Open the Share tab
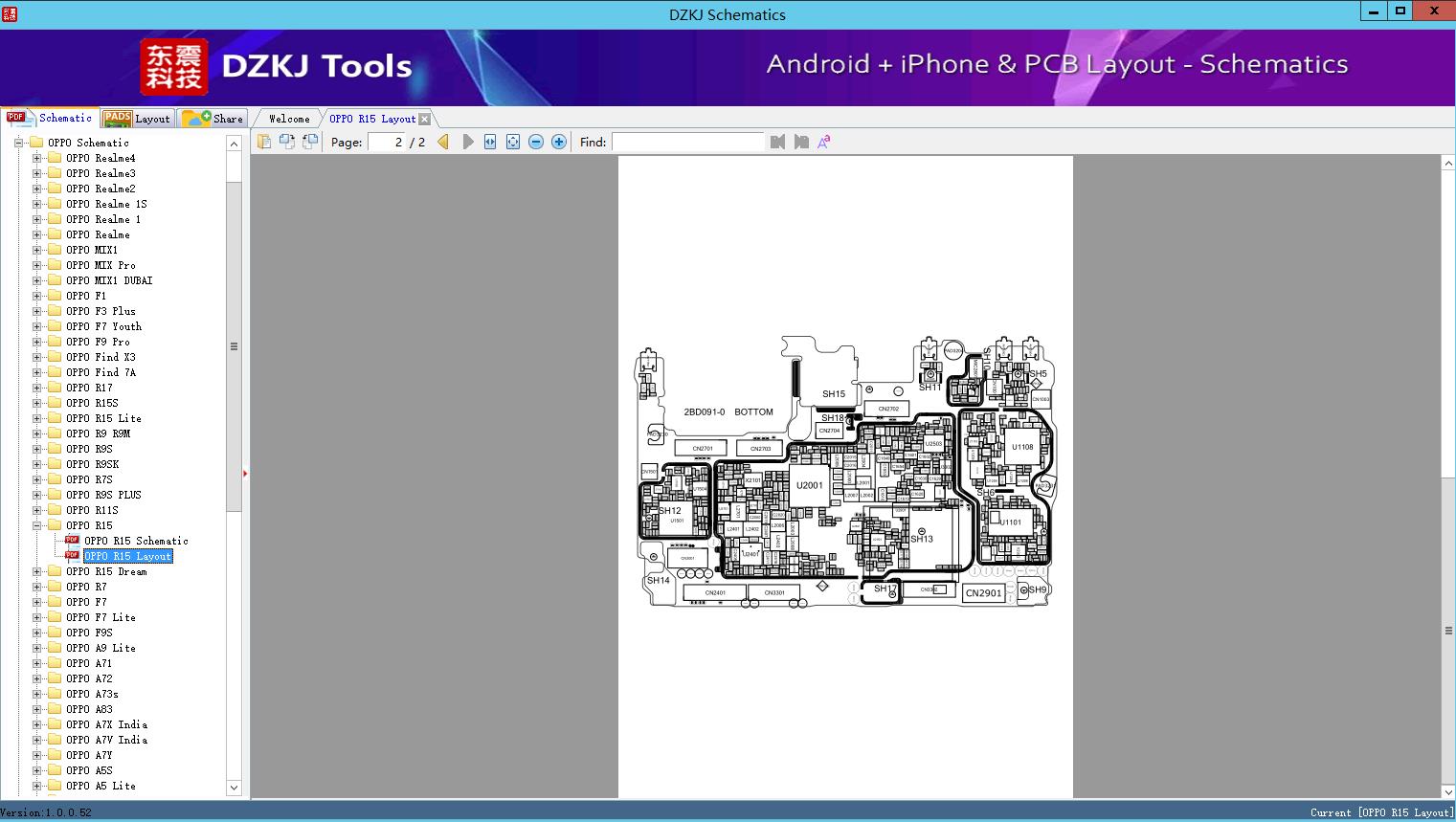1456x822 pixels. coord(213,119)
